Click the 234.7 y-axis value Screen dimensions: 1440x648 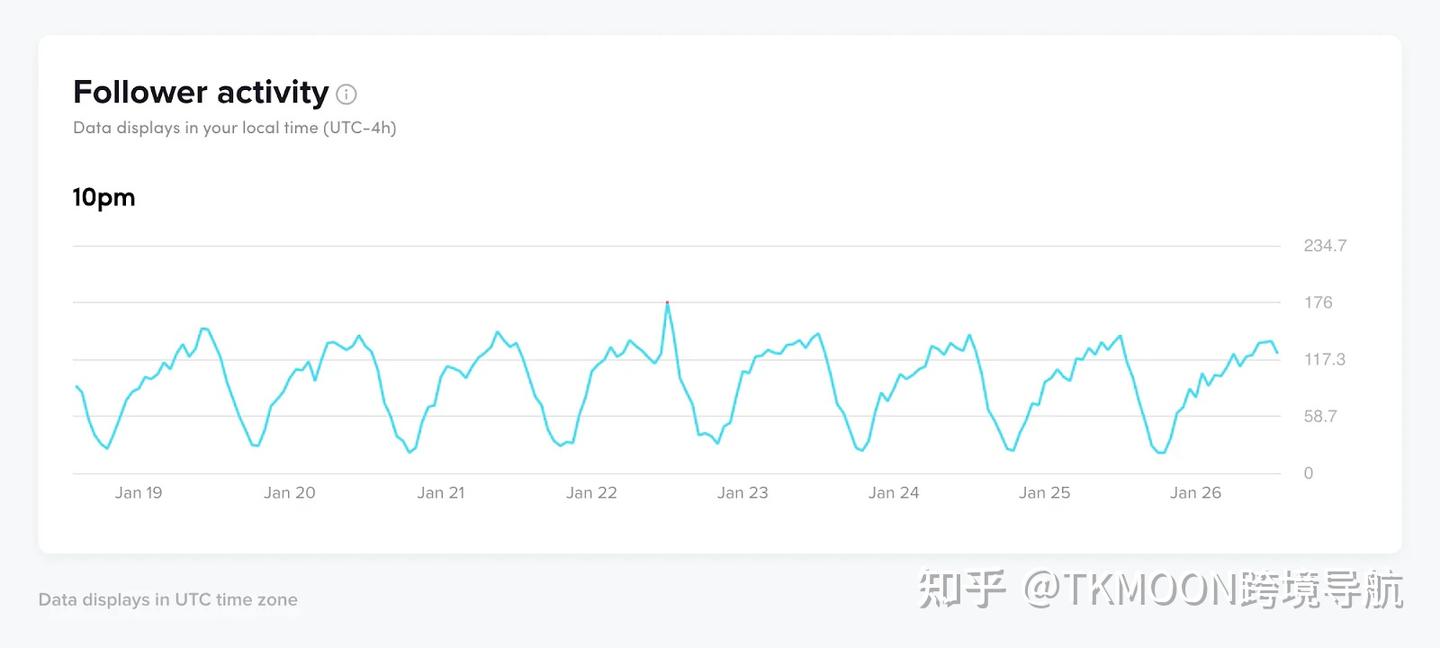point(1324,245)
